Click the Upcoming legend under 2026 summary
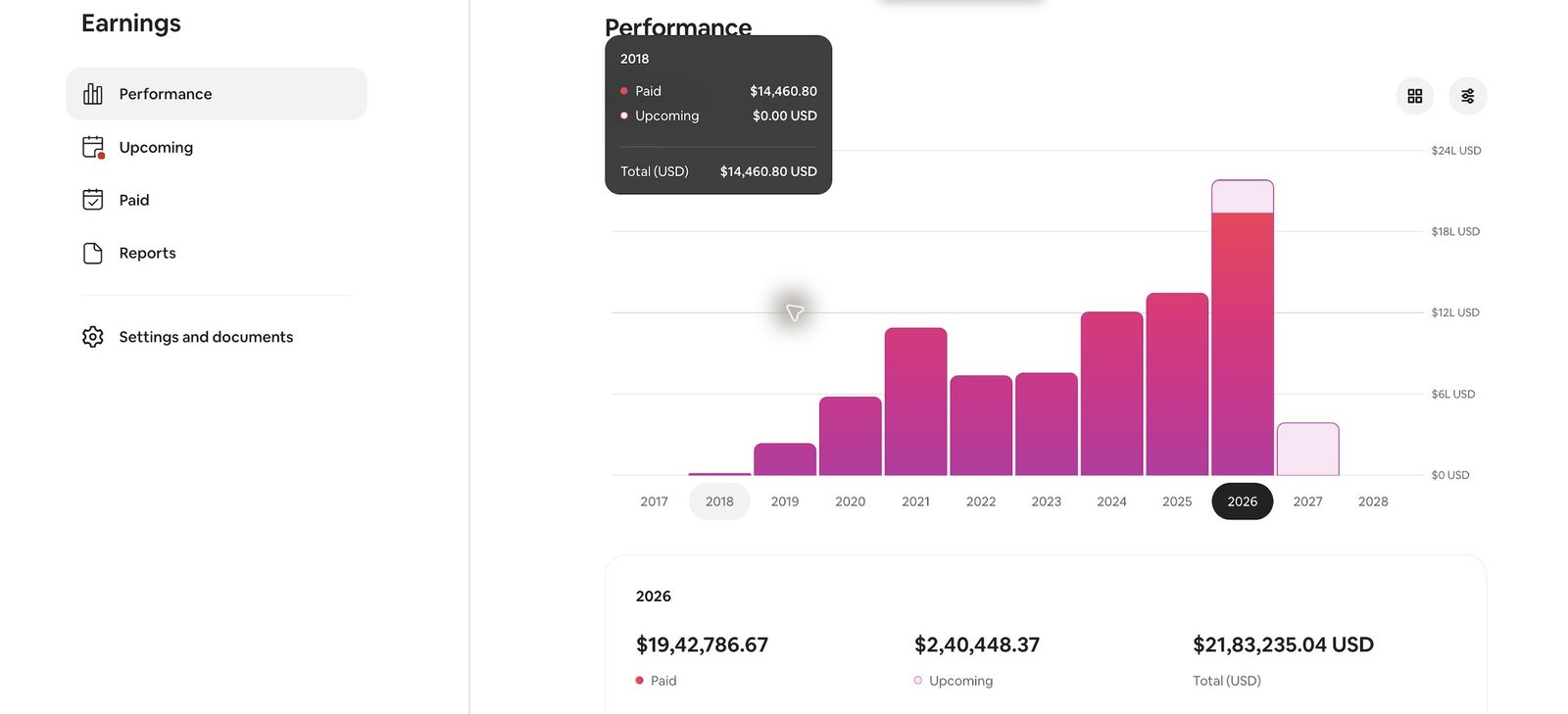The image size is (1568, 714). [x=953, y=681]
